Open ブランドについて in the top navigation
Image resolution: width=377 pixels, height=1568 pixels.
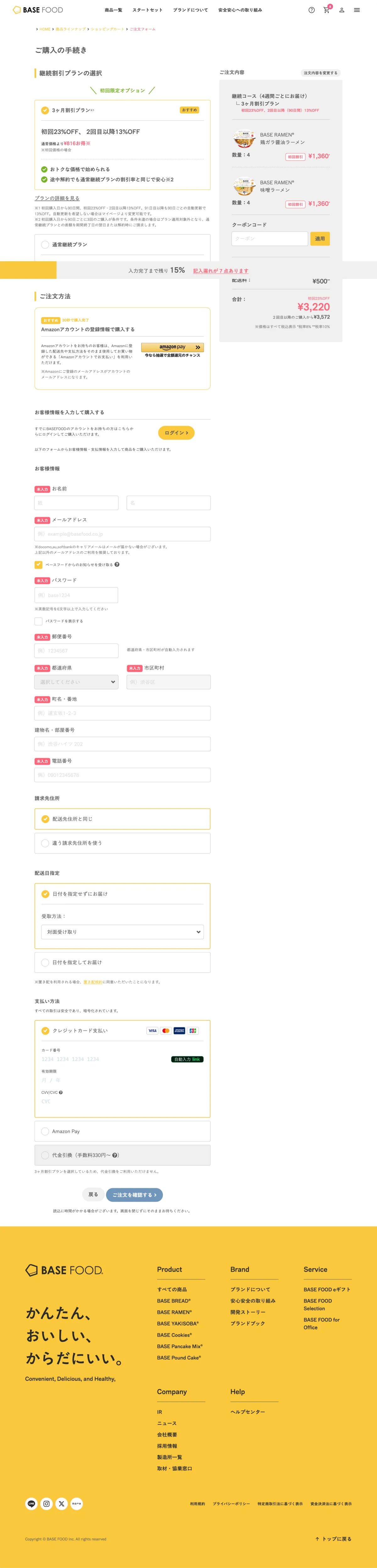pos(190,10)
